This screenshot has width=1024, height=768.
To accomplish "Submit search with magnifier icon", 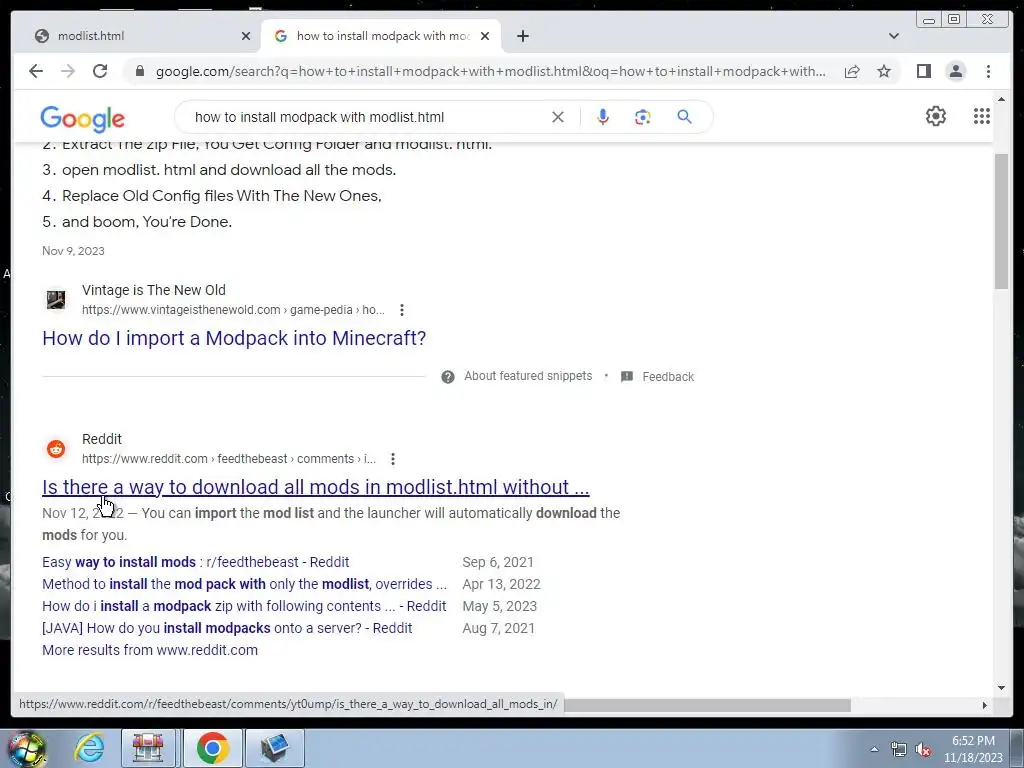I will [684, 117].
